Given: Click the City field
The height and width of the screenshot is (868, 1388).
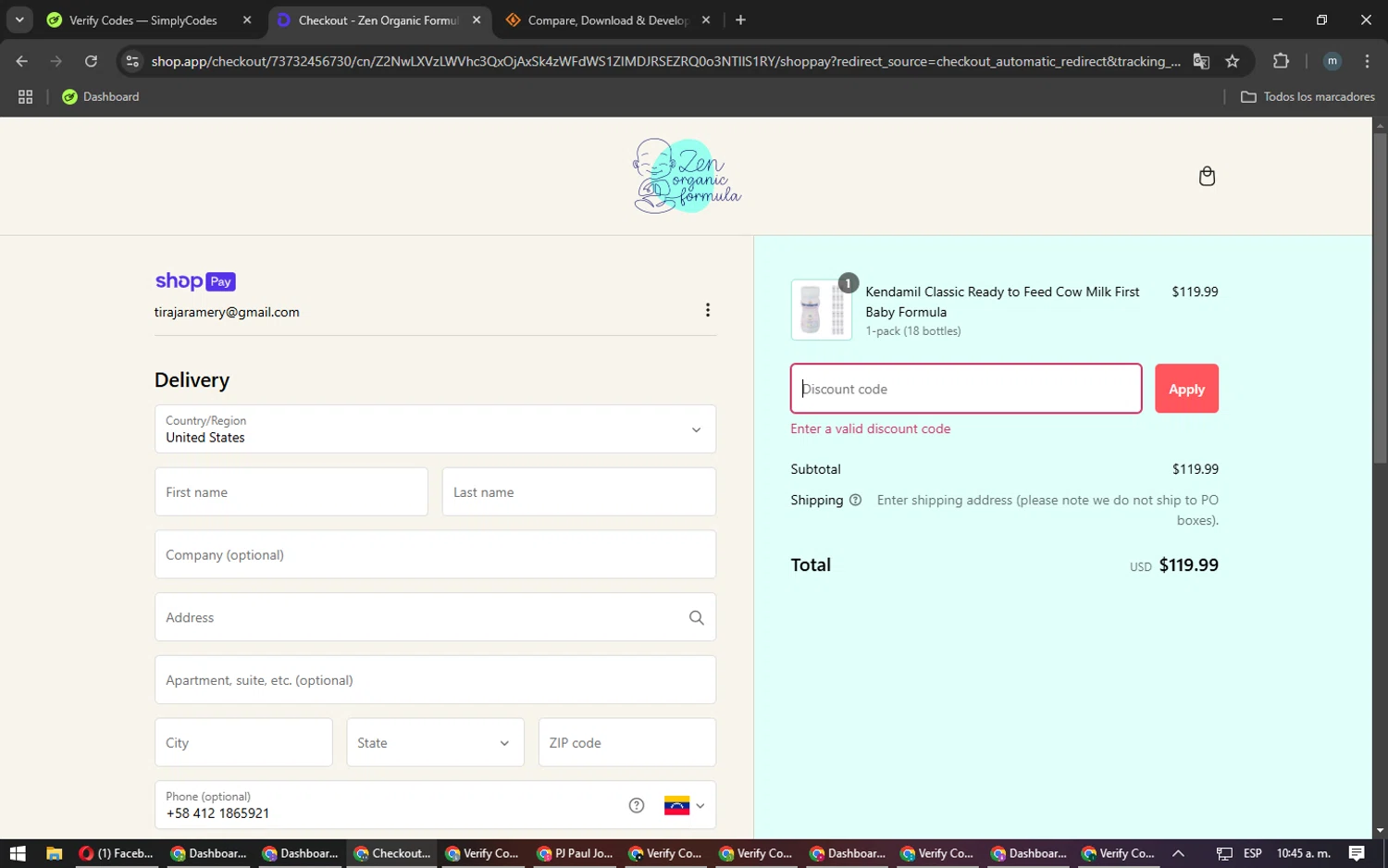Looking at the screenshot, I should 243,742.
